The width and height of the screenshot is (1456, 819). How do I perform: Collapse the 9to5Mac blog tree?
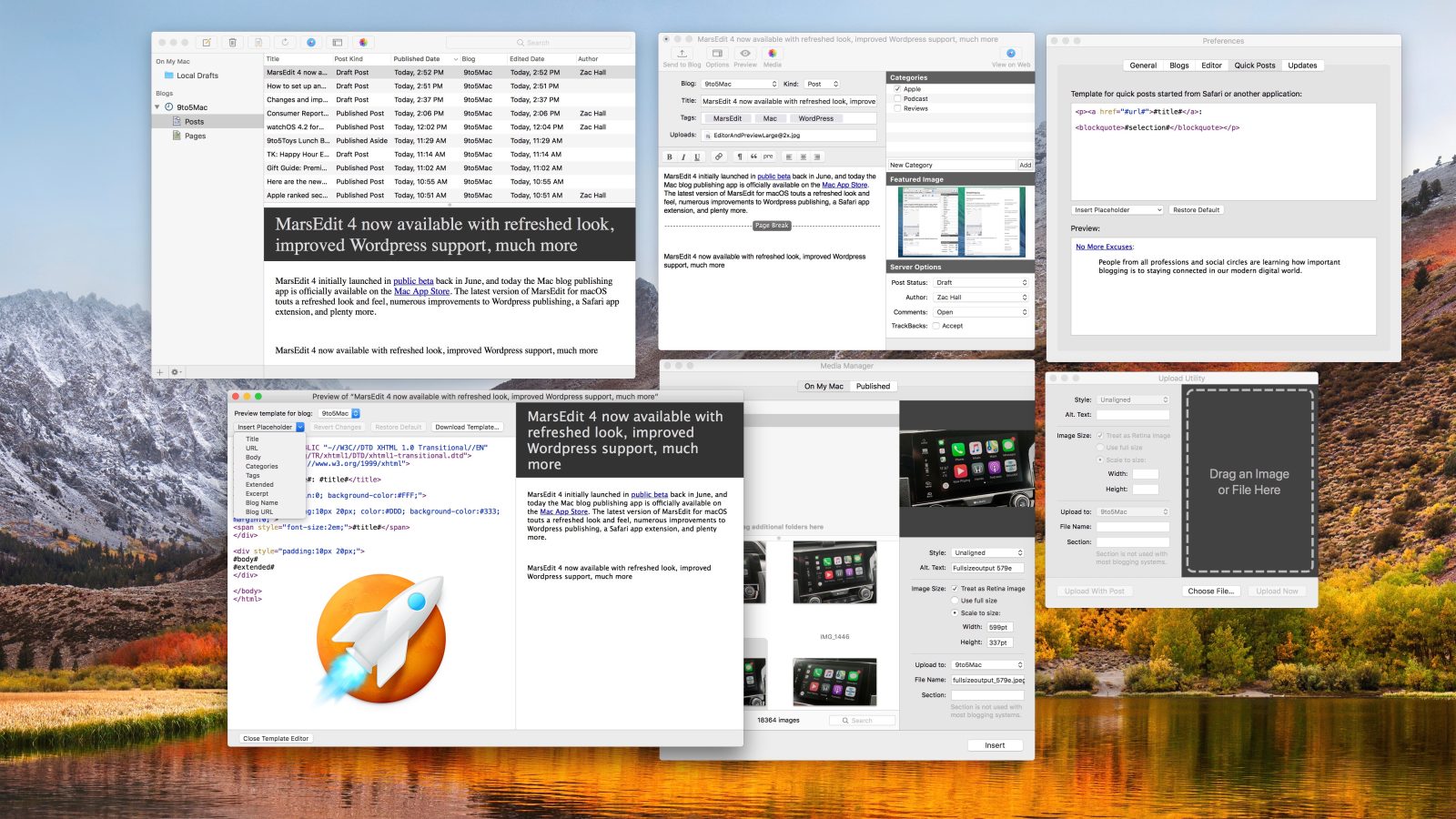(x=157, y=107)
